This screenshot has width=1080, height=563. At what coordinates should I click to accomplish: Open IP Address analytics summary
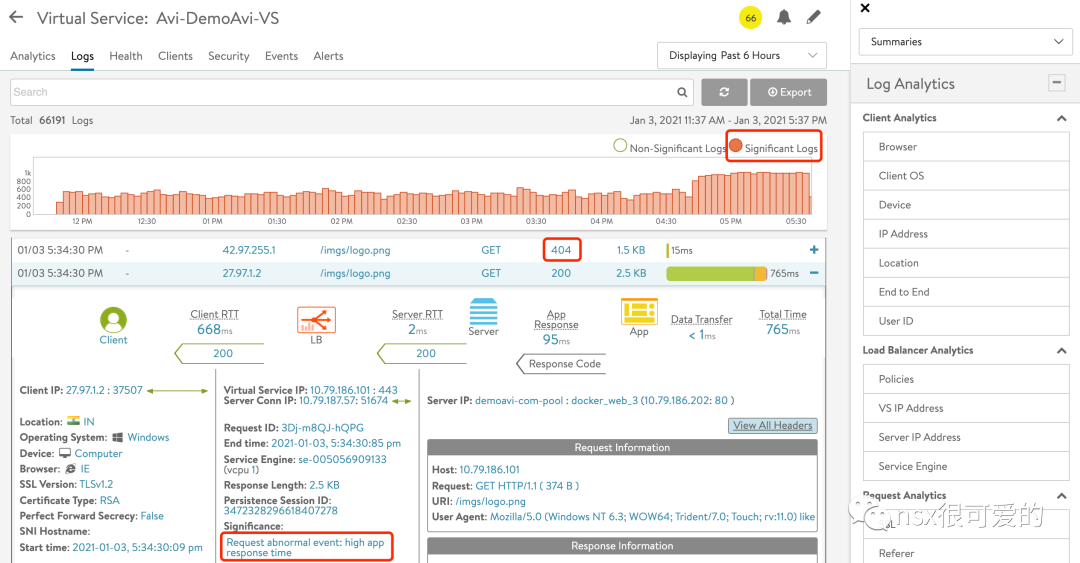pyautogui.click(x=966, y=234)
